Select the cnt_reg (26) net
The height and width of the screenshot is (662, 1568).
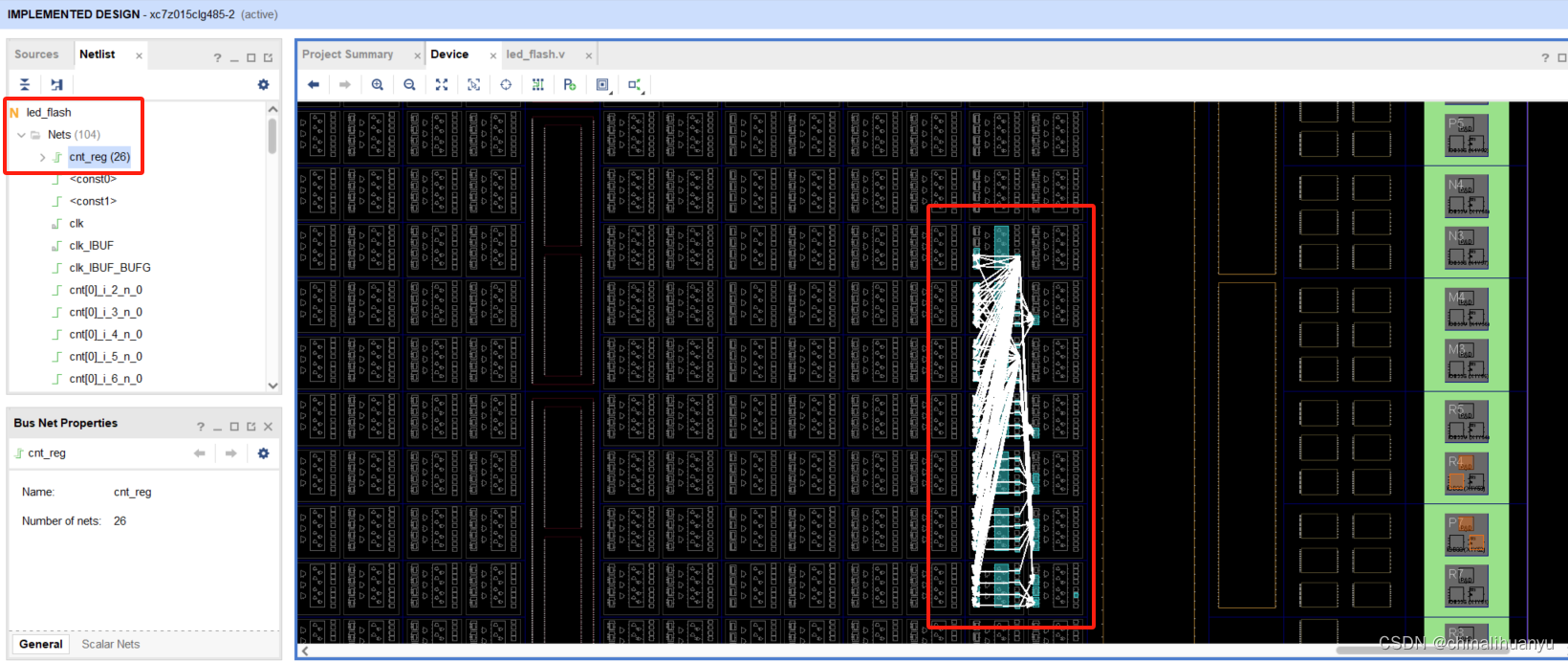click(x=99, y=157)
